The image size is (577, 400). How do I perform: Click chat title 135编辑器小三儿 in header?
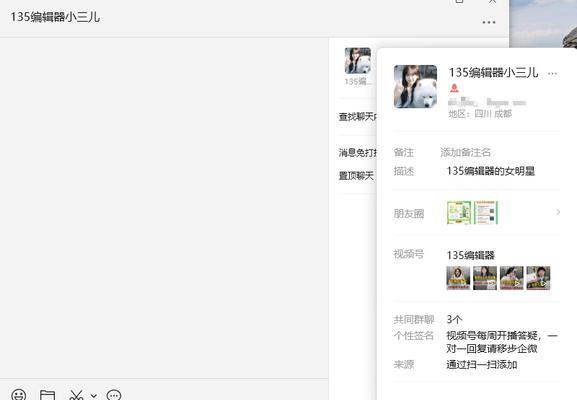click(x=55, y=17)
